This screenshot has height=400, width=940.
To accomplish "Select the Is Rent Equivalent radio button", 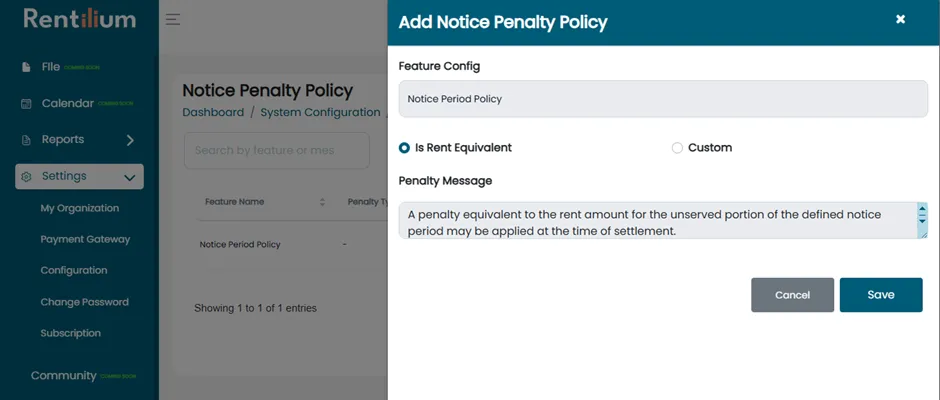I will 404,148.
